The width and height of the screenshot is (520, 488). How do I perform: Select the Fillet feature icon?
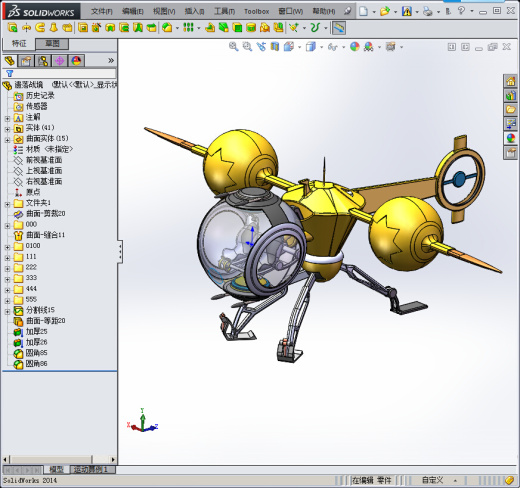coord(167,28)
